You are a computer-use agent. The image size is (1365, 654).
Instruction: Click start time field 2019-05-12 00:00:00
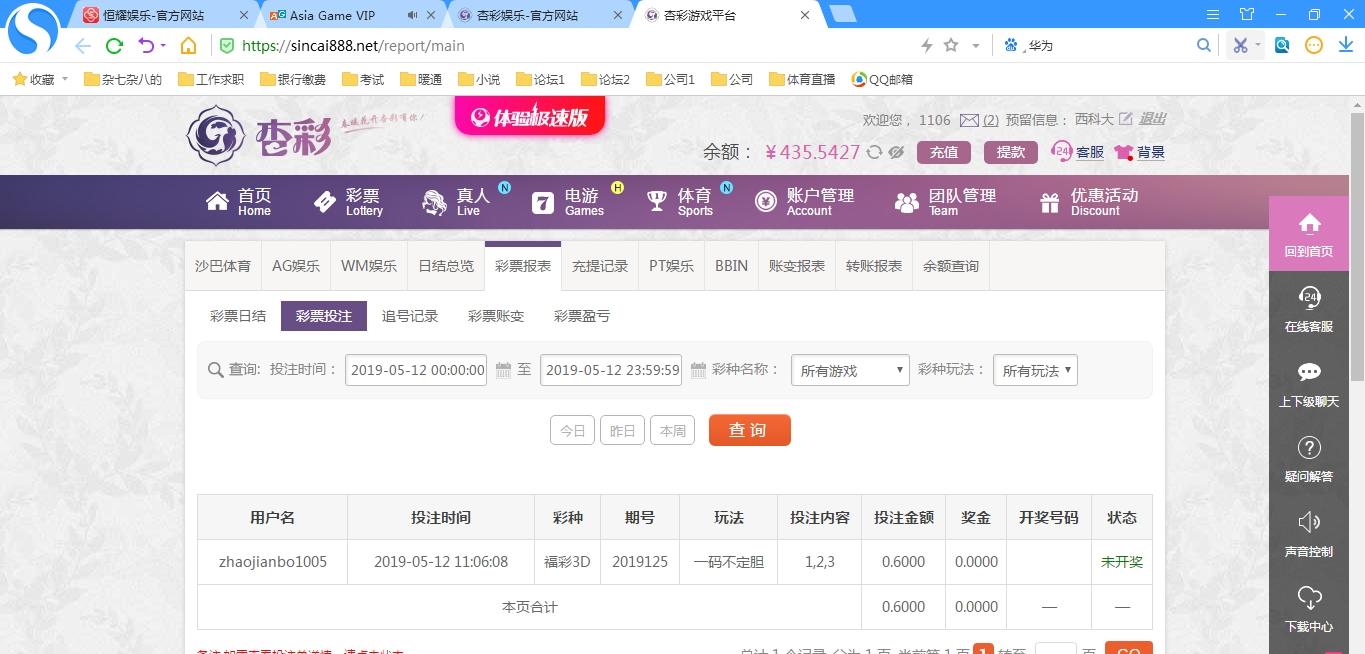(416, 370)
